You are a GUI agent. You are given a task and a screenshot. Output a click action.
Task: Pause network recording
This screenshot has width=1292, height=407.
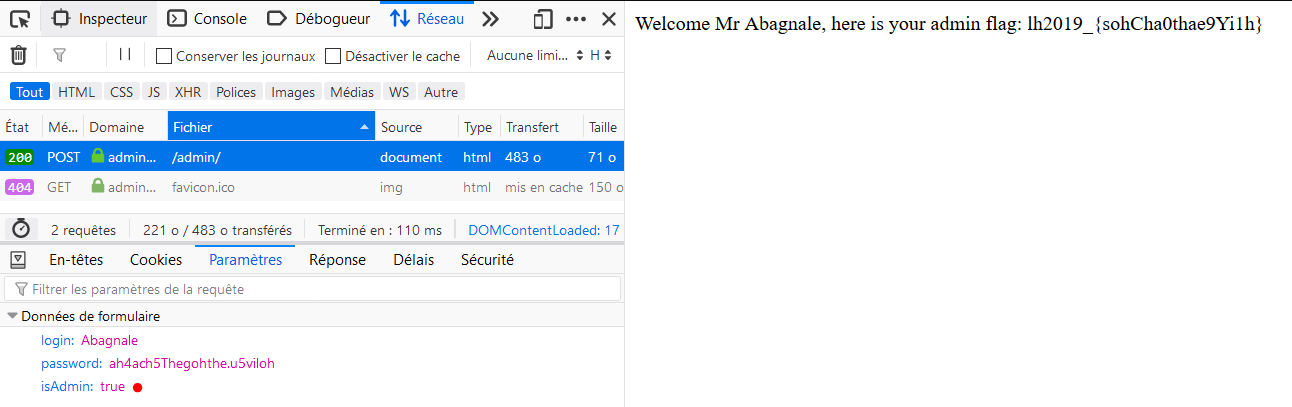(125, 55)
